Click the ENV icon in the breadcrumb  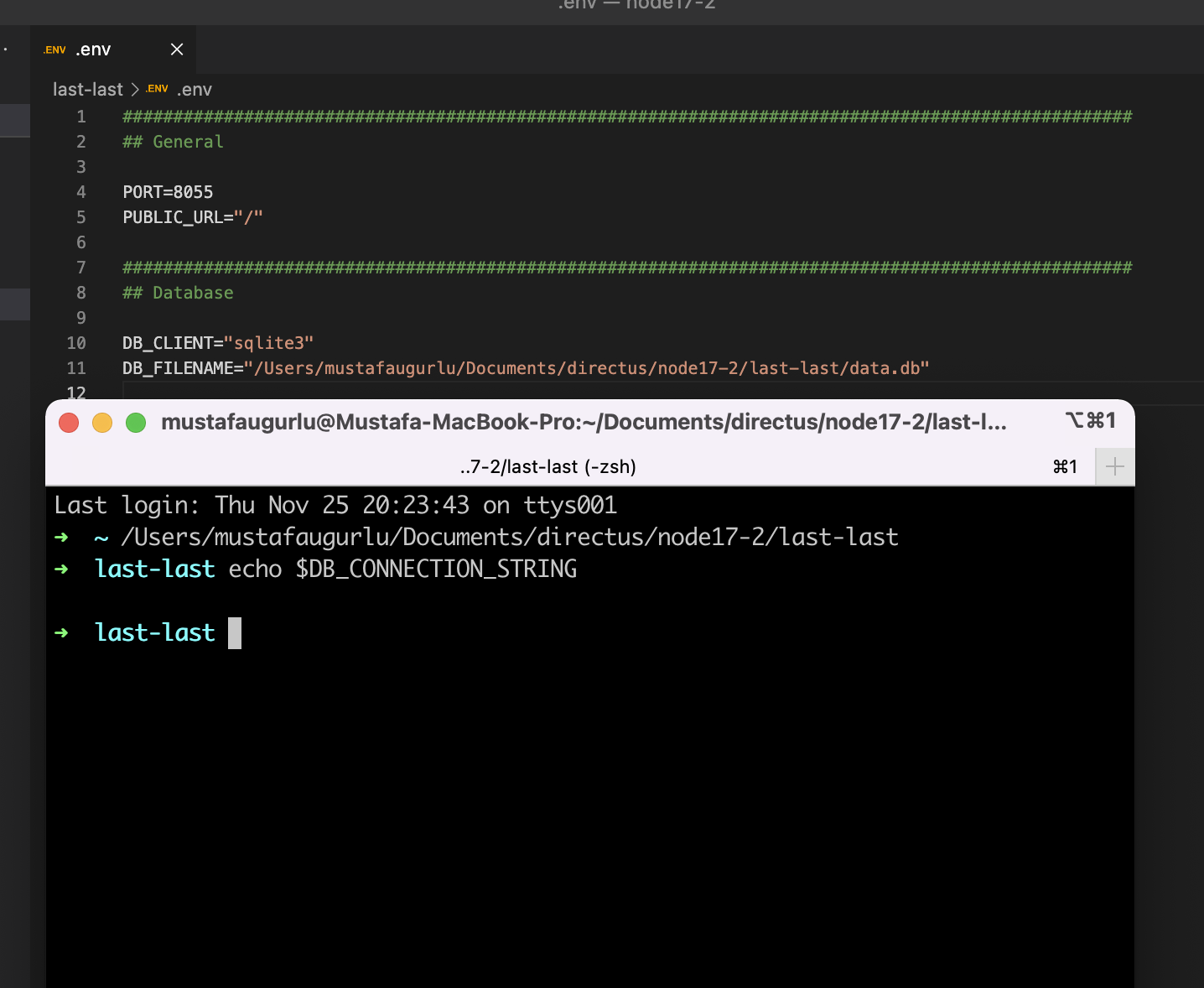coord(157,89)
